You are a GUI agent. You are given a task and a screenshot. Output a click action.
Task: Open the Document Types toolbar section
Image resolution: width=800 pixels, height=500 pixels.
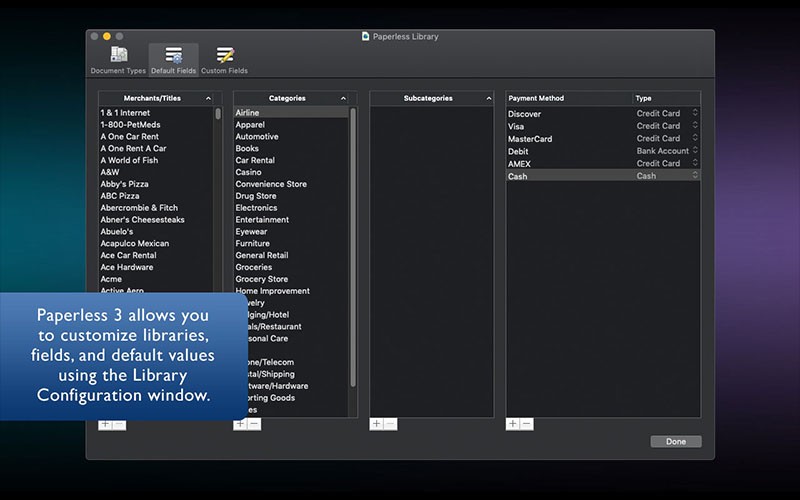(x=118, y=60)
